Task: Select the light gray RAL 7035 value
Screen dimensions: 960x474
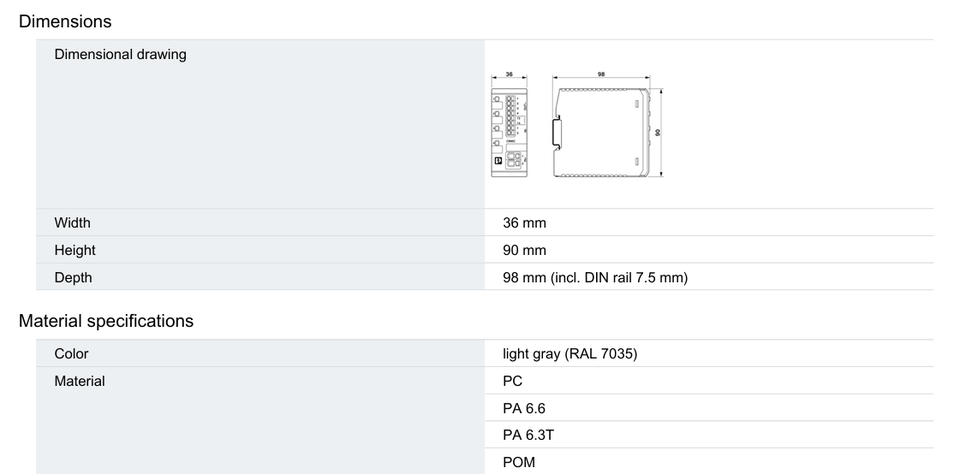Action: [x=570, y=354]
